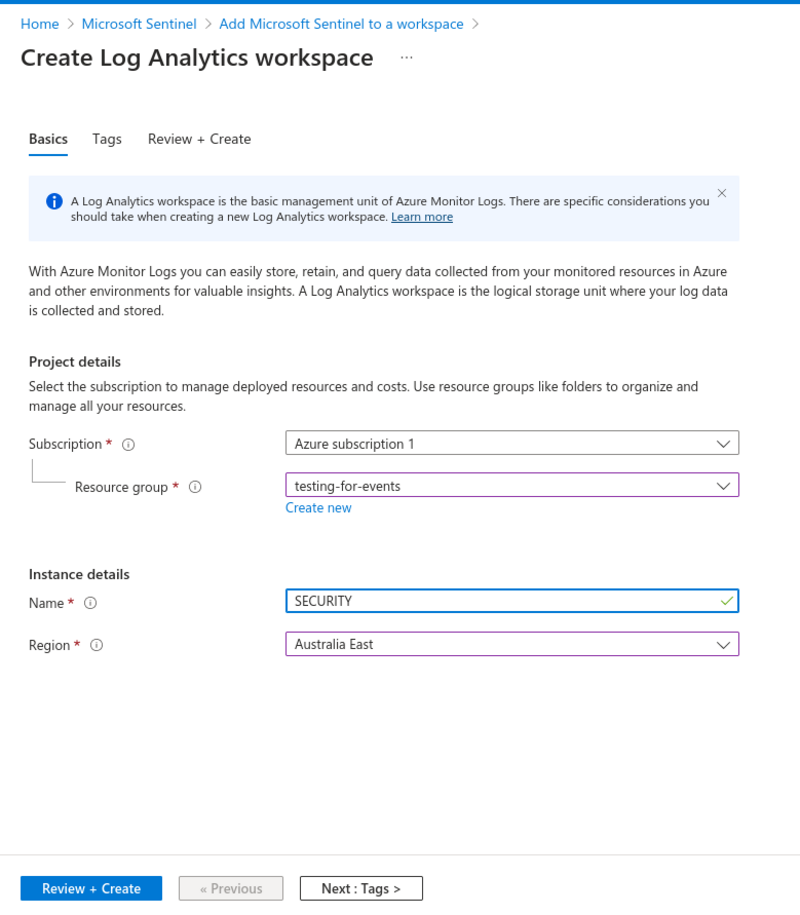Switch to the Tags tab

[107, 139]
